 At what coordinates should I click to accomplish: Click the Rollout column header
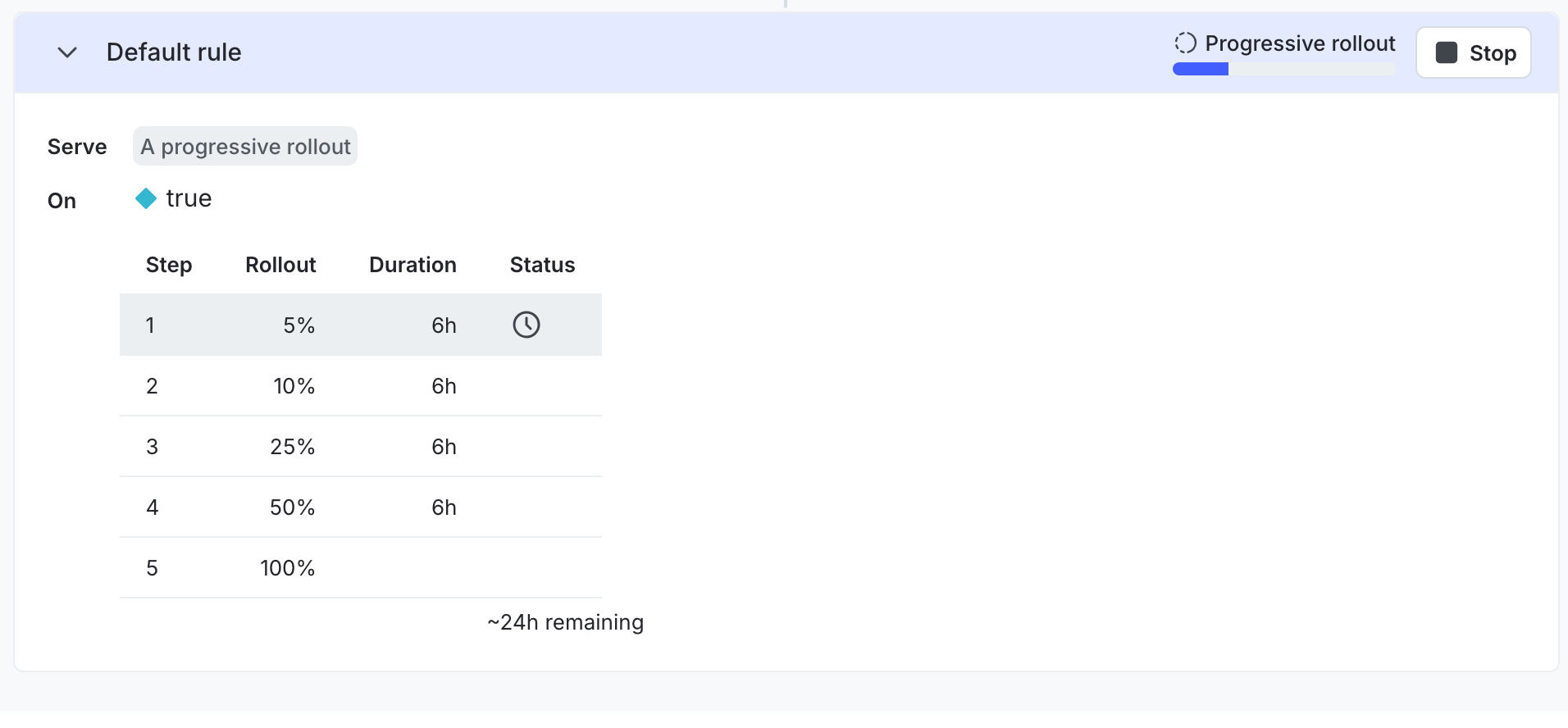(x=280, y=265)
